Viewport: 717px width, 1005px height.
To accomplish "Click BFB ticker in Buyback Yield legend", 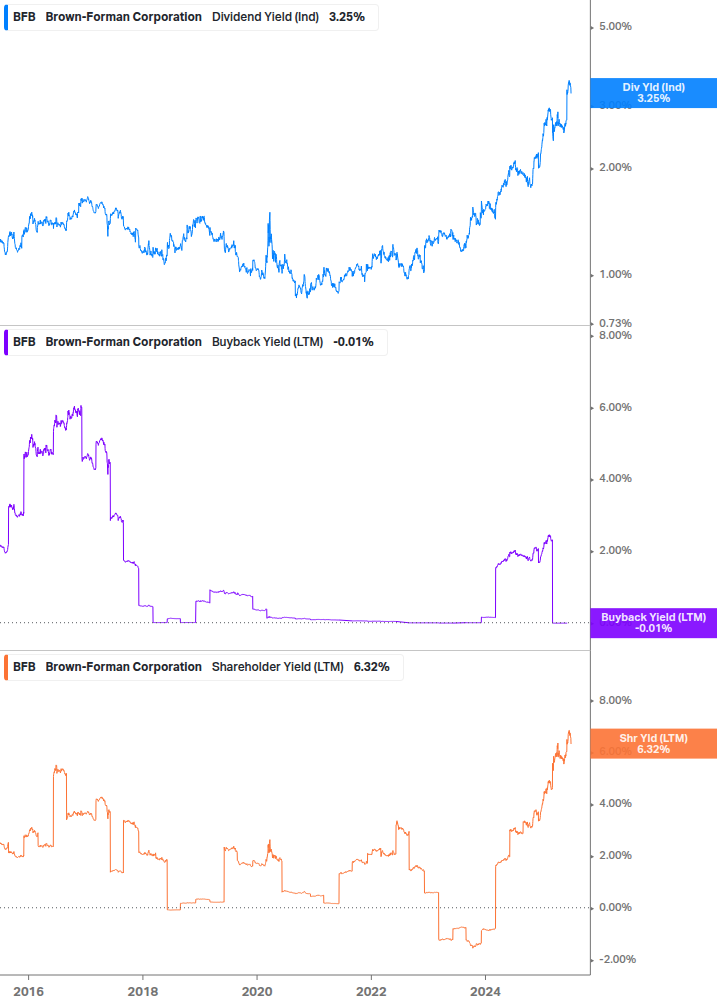I will (24, 342).
